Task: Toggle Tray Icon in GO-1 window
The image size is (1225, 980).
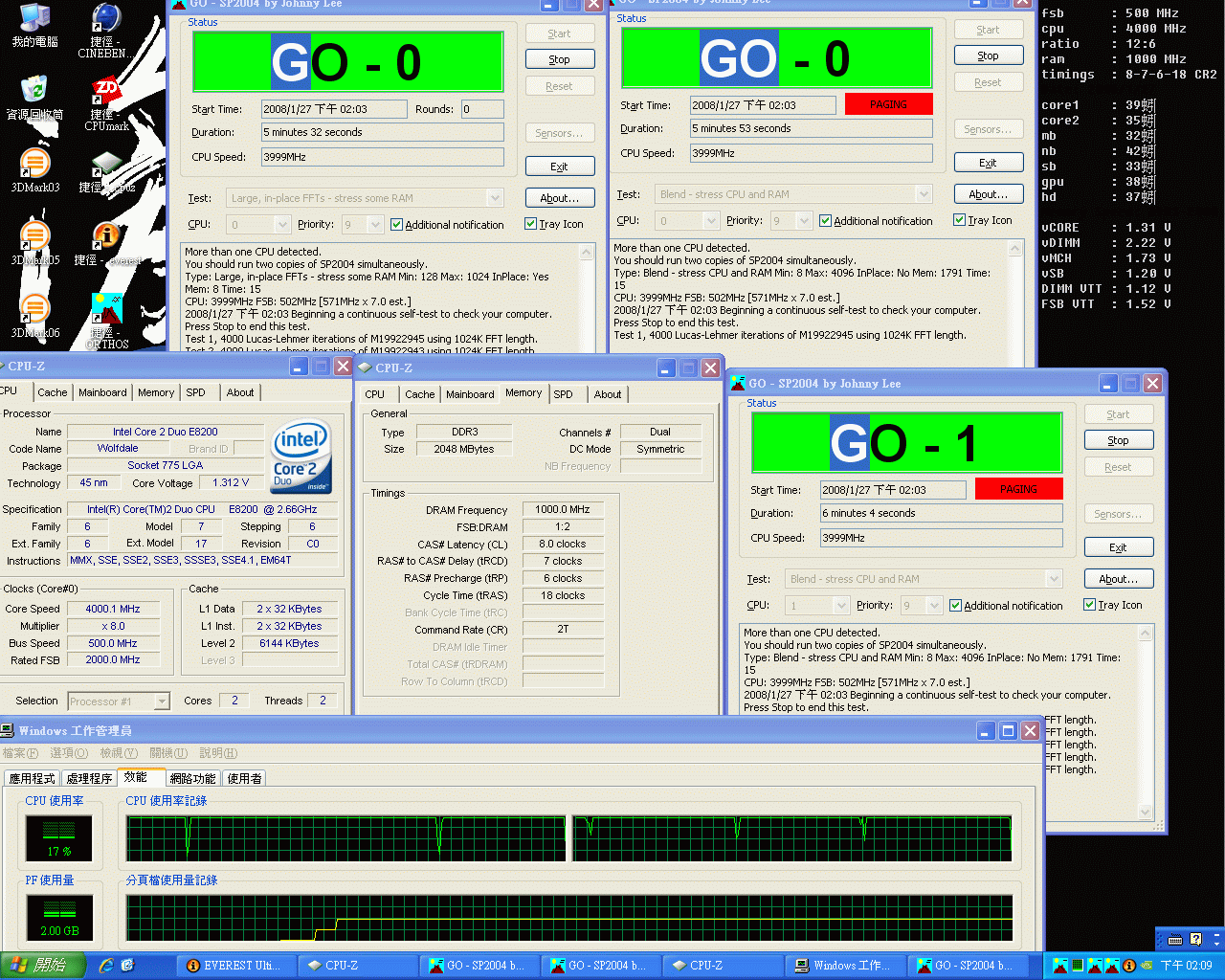Action: pyautogui.click(x=1090, y=605)
